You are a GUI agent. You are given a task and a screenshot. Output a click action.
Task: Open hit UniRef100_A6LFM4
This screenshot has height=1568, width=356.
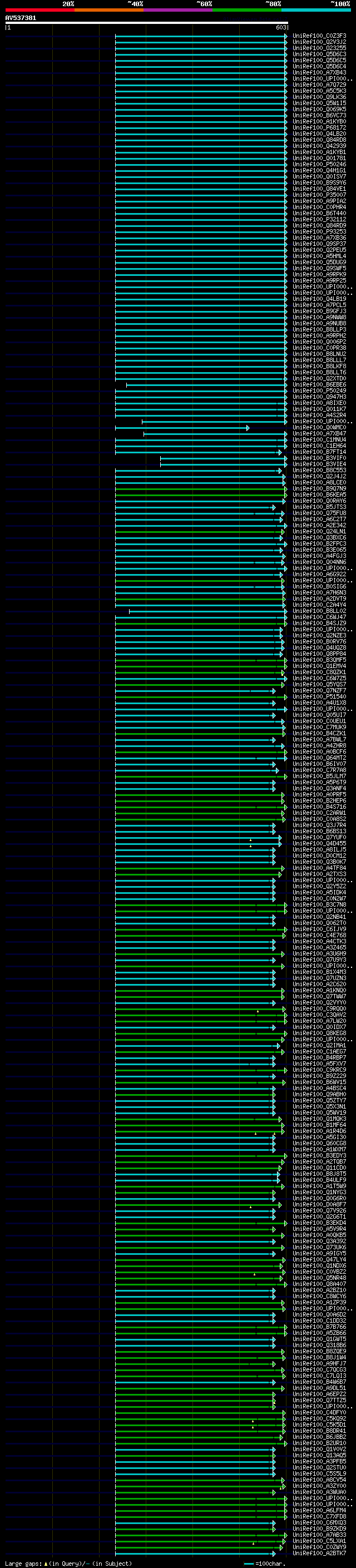319,1510
